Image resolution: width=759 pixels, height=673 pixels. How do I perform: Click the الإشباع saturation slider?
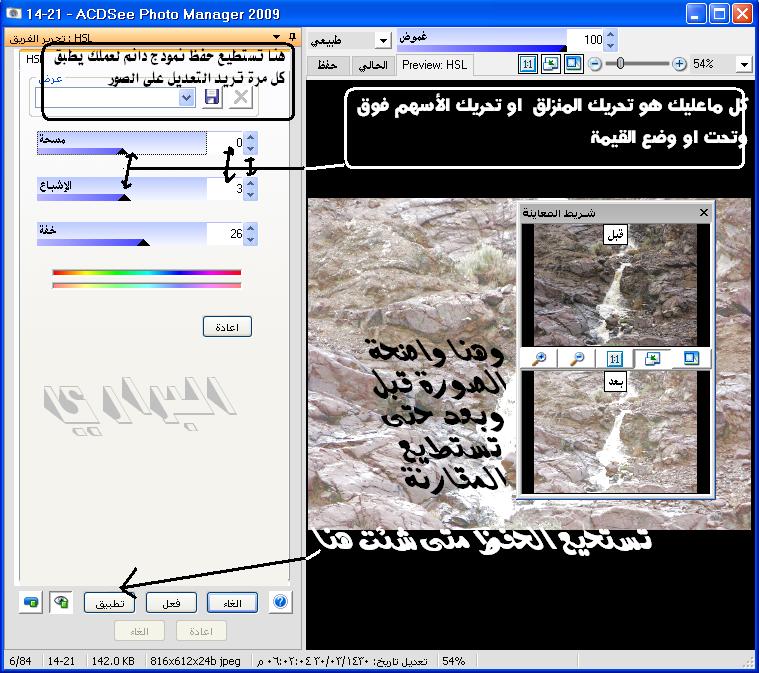121,189
